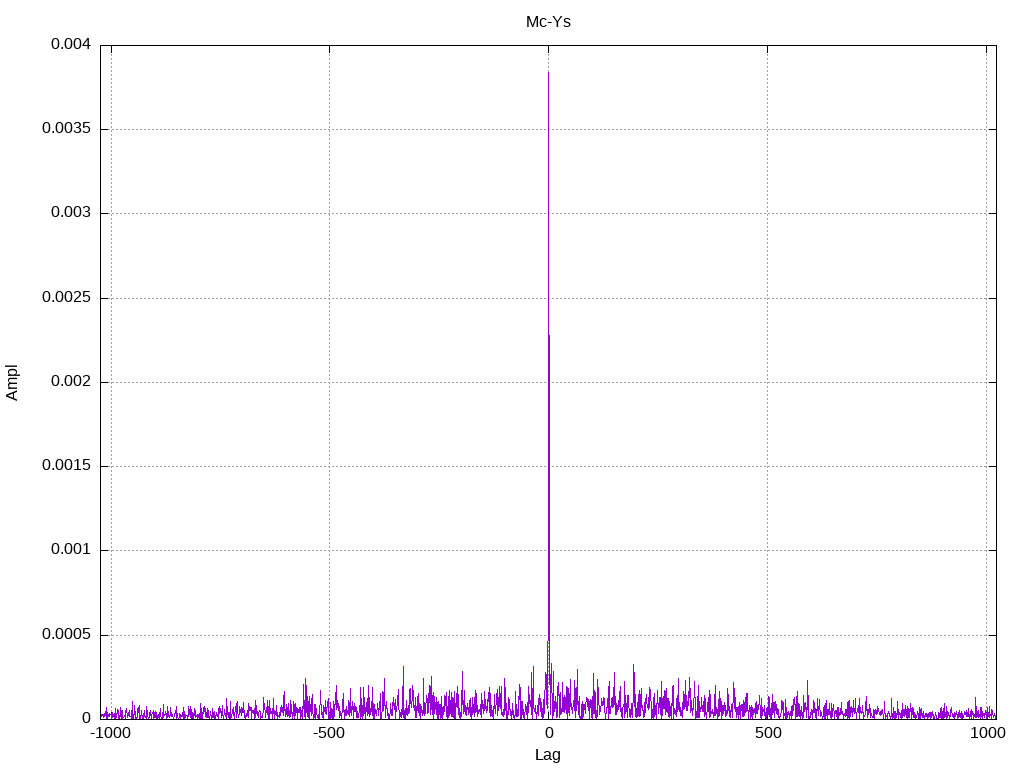Viewport: 1024px width, 768px height.
Task: Select the y-axis tick label 0.0015
Action: click(66, 465)
